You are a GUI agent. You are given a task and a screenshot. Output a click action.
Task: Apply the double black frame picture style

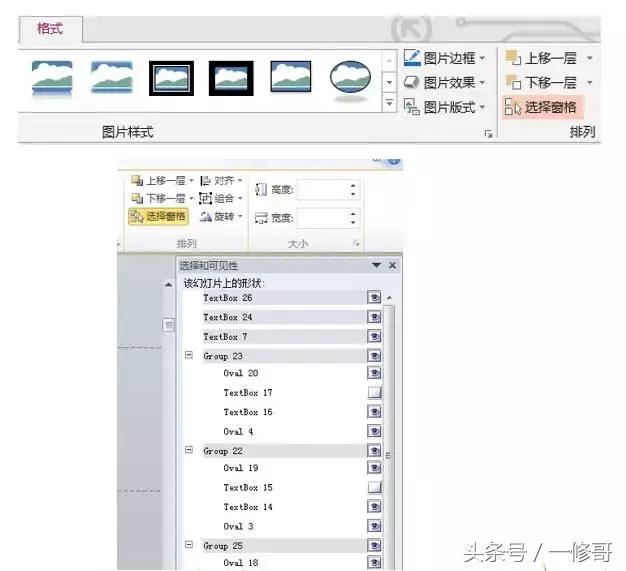point(171,78)
